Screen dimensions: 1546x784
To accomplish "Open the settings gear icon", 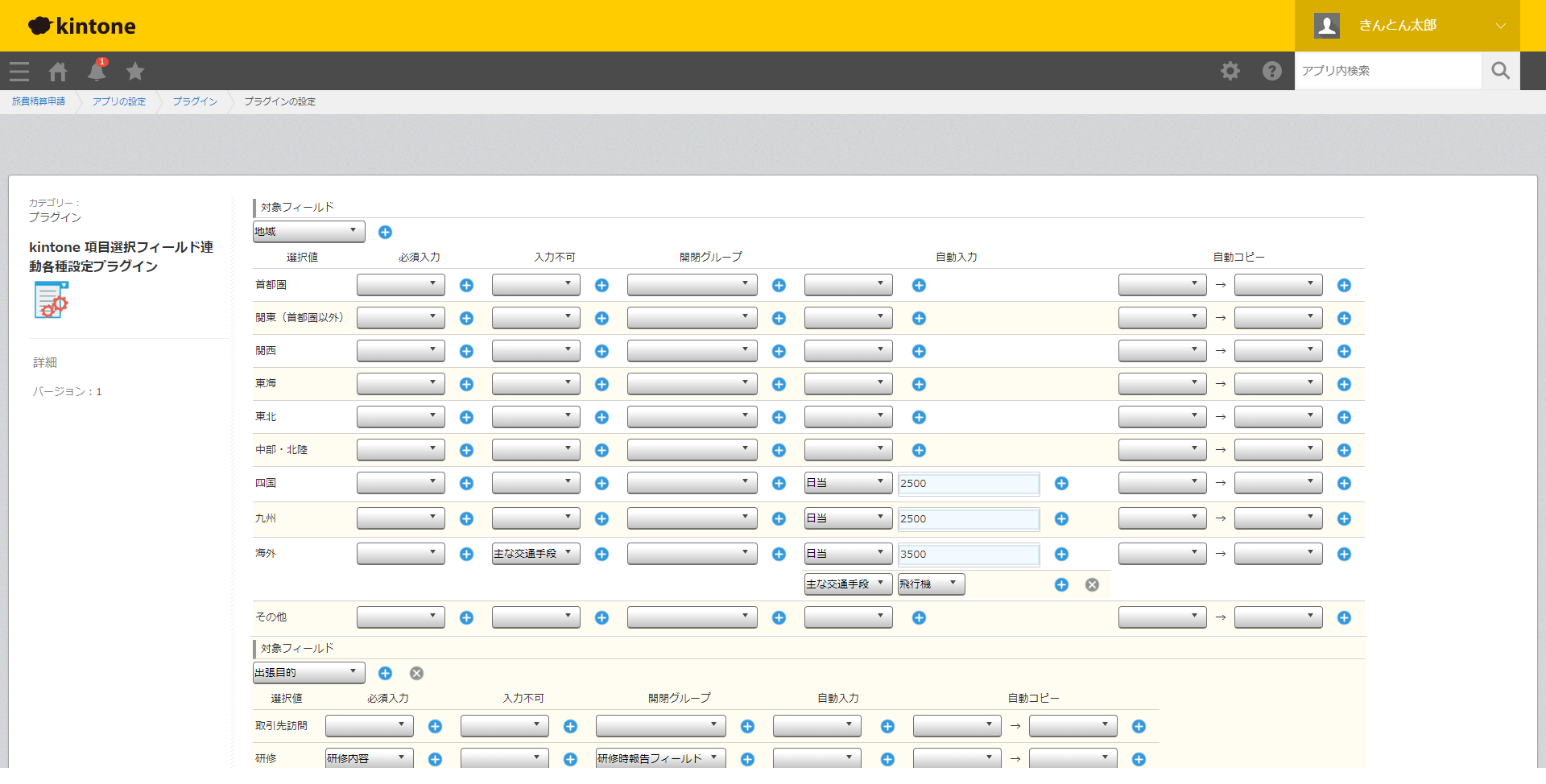I will click(x=1230, y=71).
